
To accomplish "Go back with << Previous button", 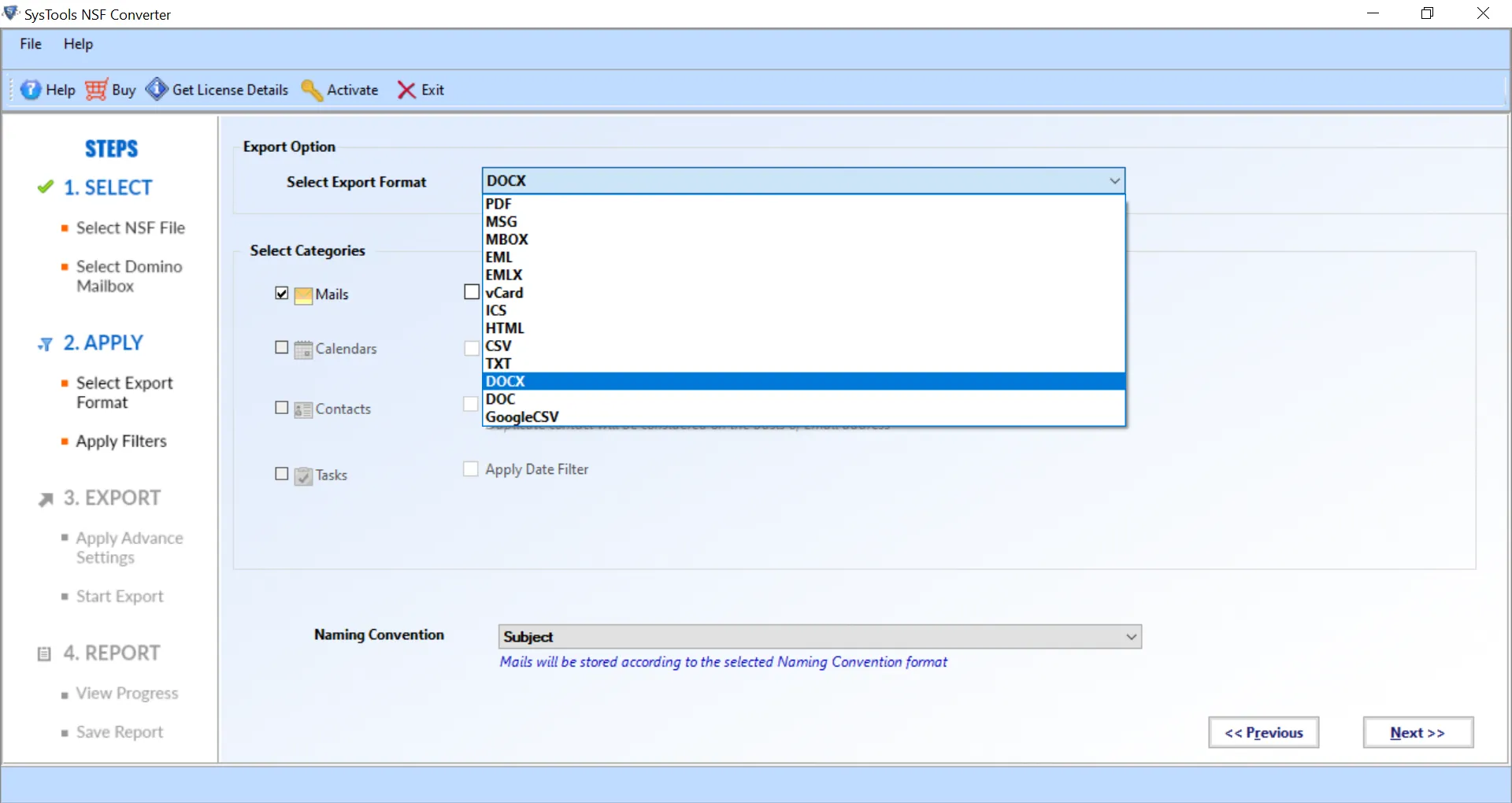I will click(x=1263, y=732).
